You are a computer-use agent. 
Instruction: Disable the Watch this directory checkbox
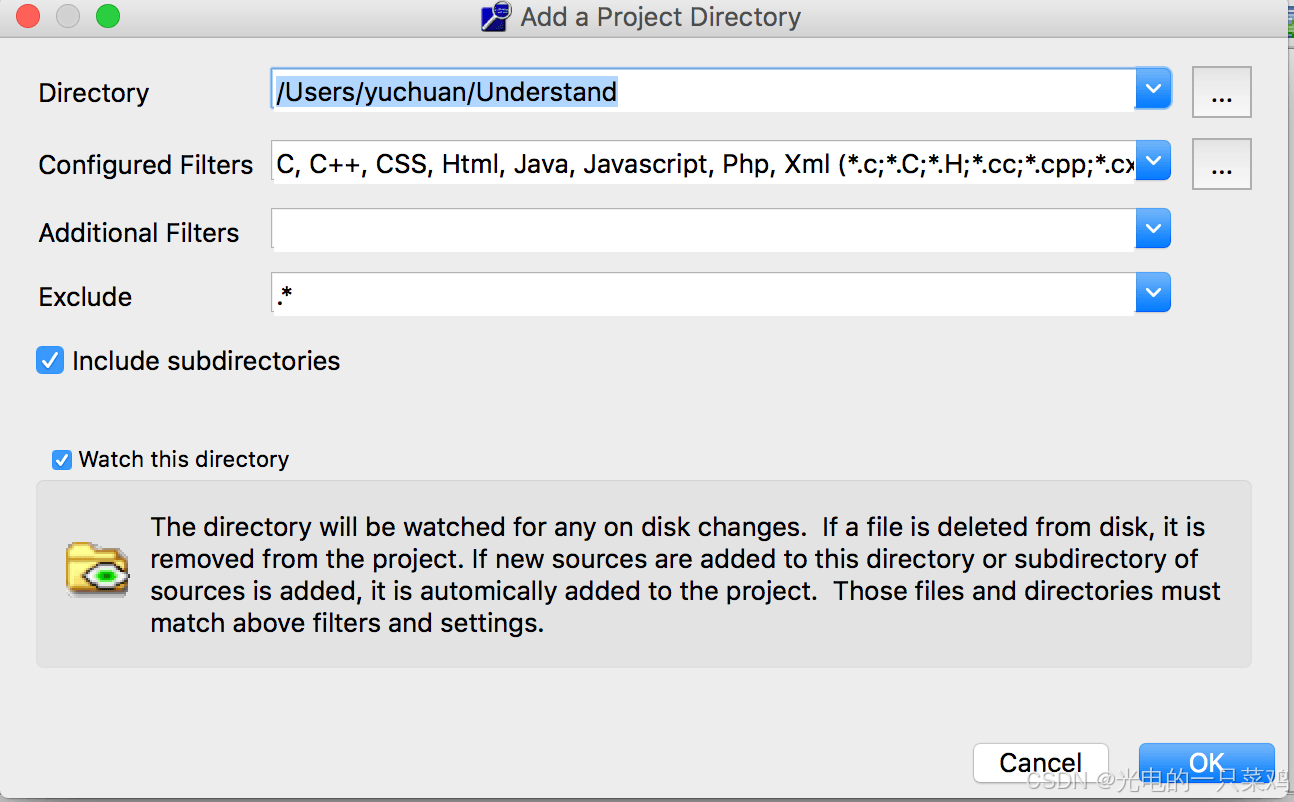click(62, 460)
